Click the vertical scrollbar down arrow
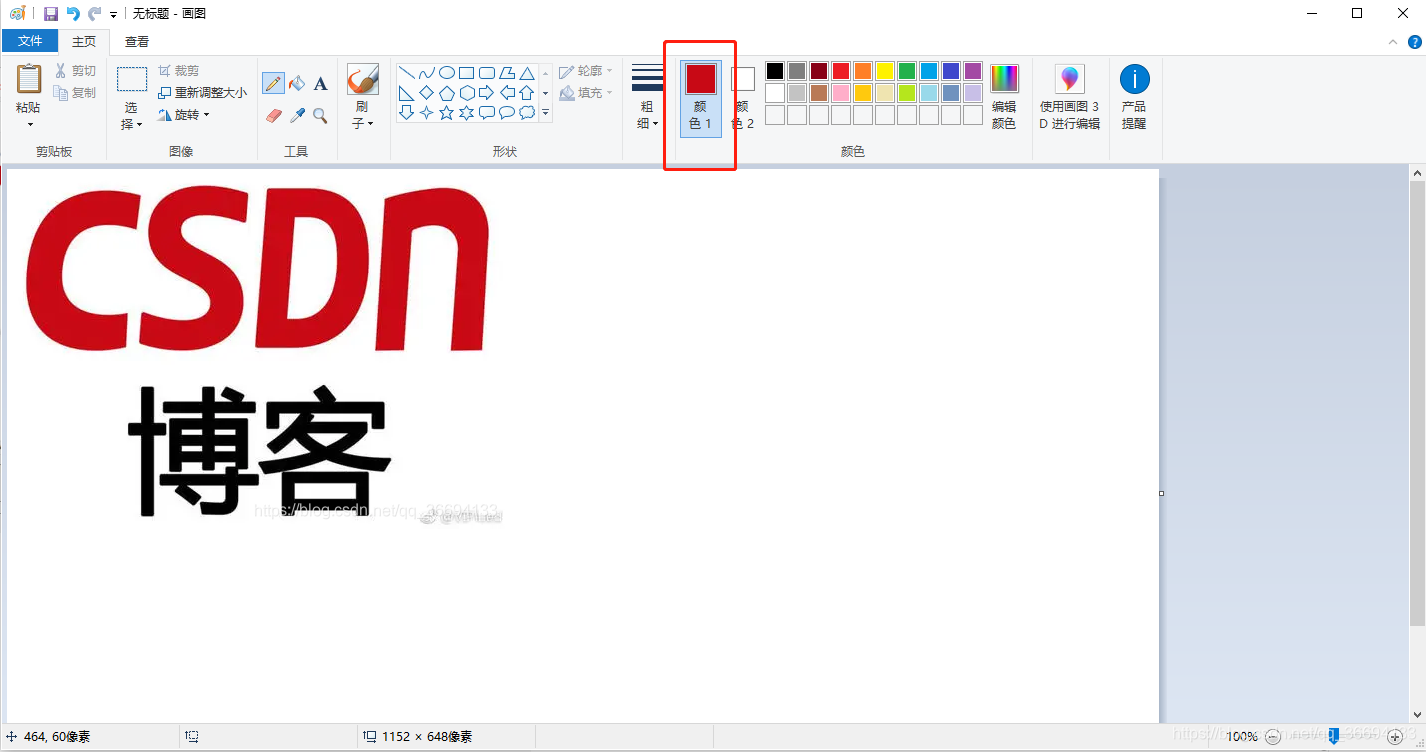Image resolution: width=1426 pixels, height=752 pixels. (1417, 714)
